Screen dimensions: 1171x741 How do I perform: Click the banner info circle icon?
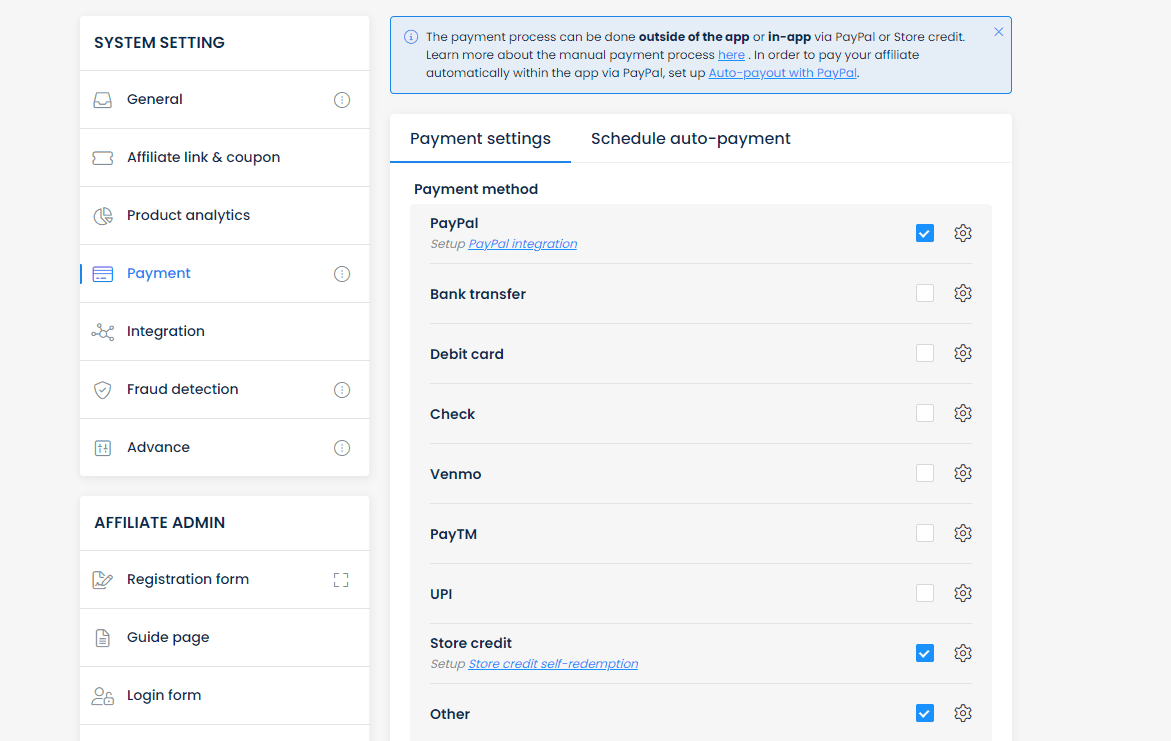411,37
